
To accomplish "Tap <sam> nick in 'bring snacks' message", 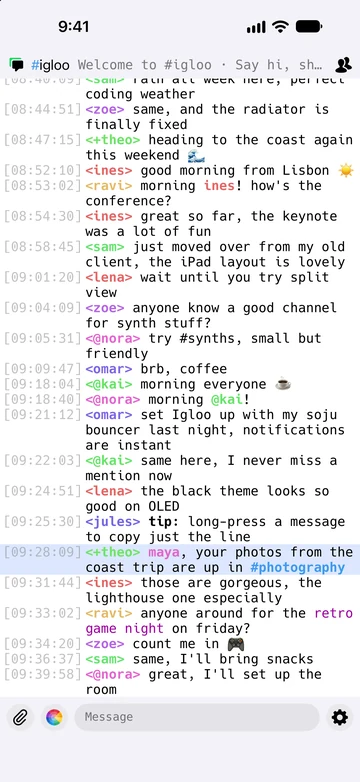I will (105, 659).
